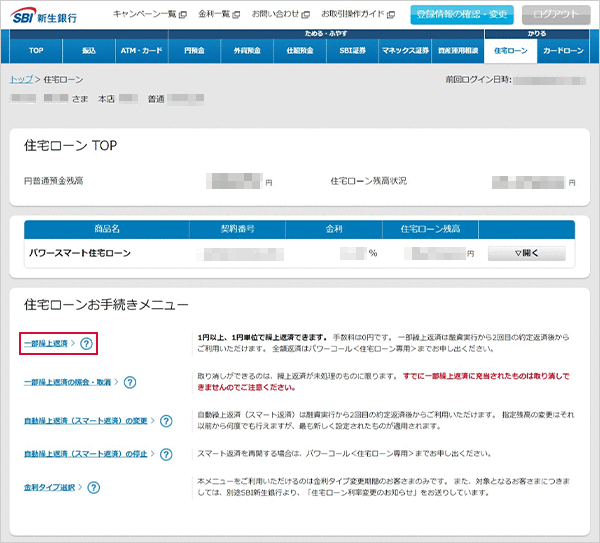Open キャンペーン一覧 in new window
This screenshot has height=543, width=600.
149,15
